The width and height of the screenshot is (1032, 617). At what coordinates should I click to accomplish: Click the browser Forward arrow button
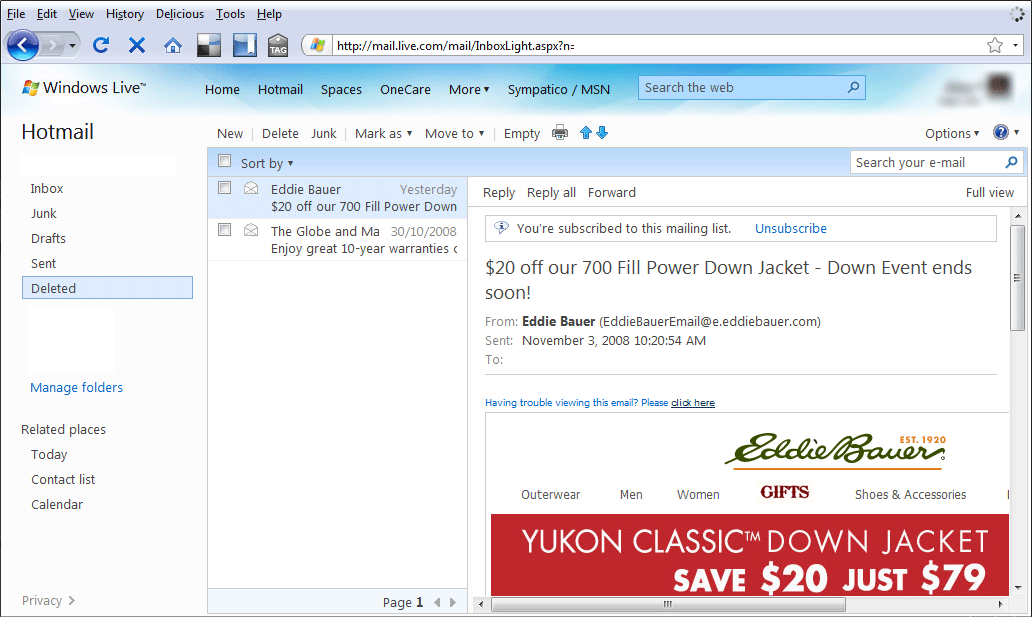52,45
